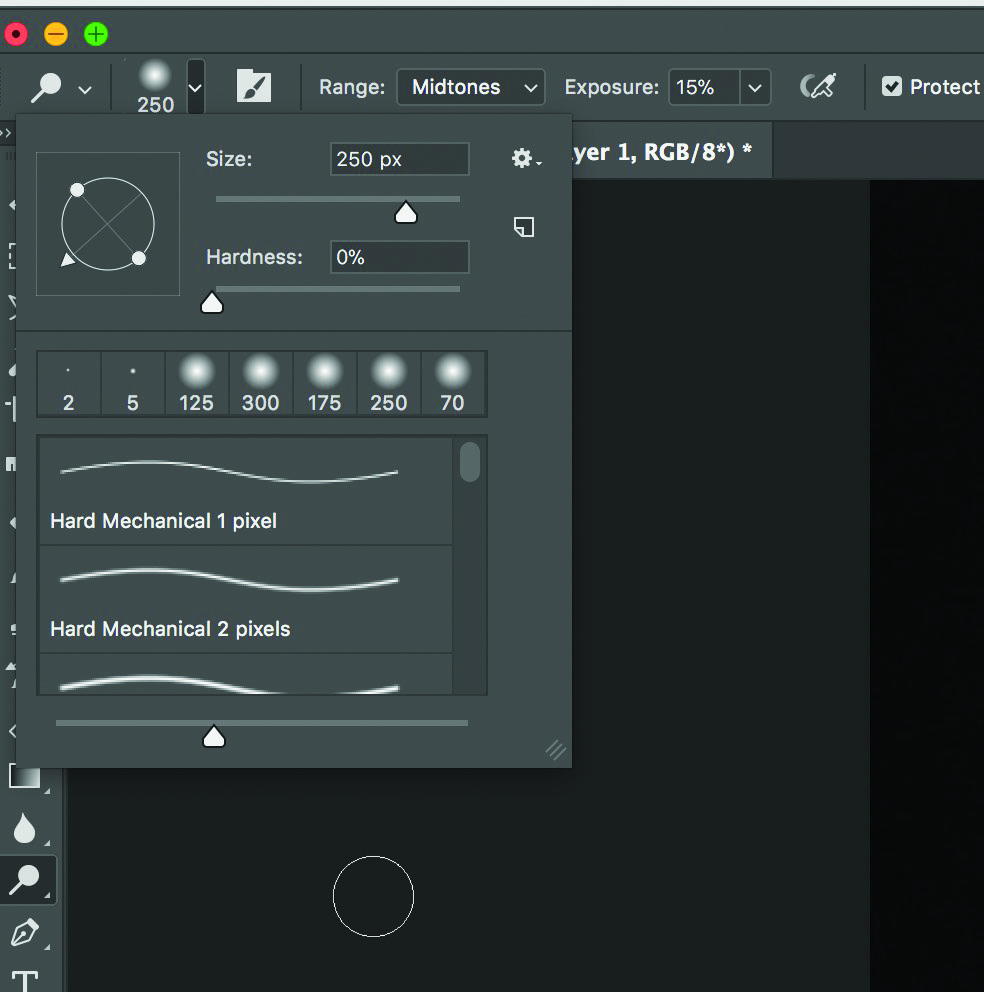Open the Range Midtones dropdown
Viewport: 984px width, 992px height.
(x=471, y=87)
